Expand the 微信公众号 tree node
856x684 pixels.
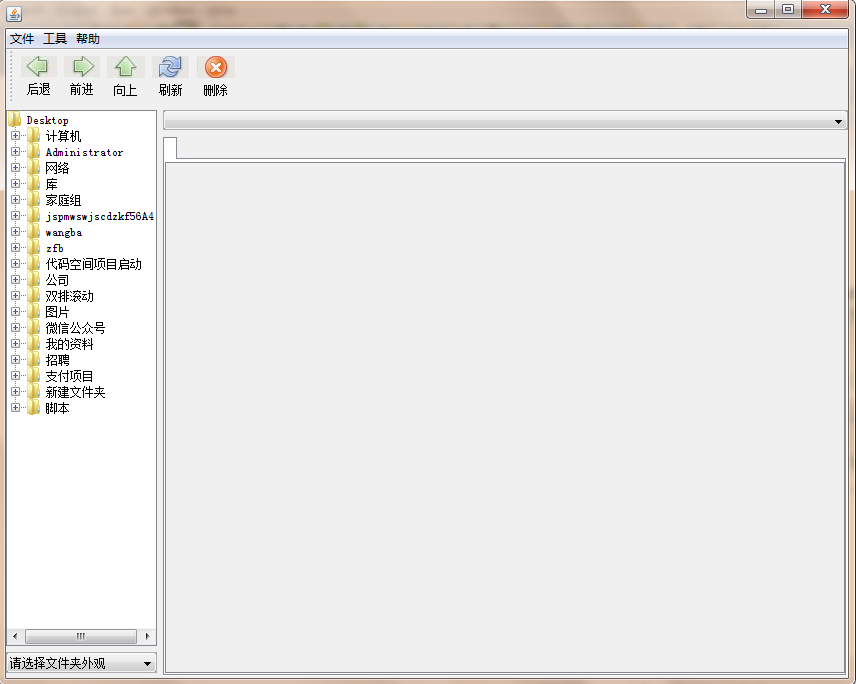15,328
